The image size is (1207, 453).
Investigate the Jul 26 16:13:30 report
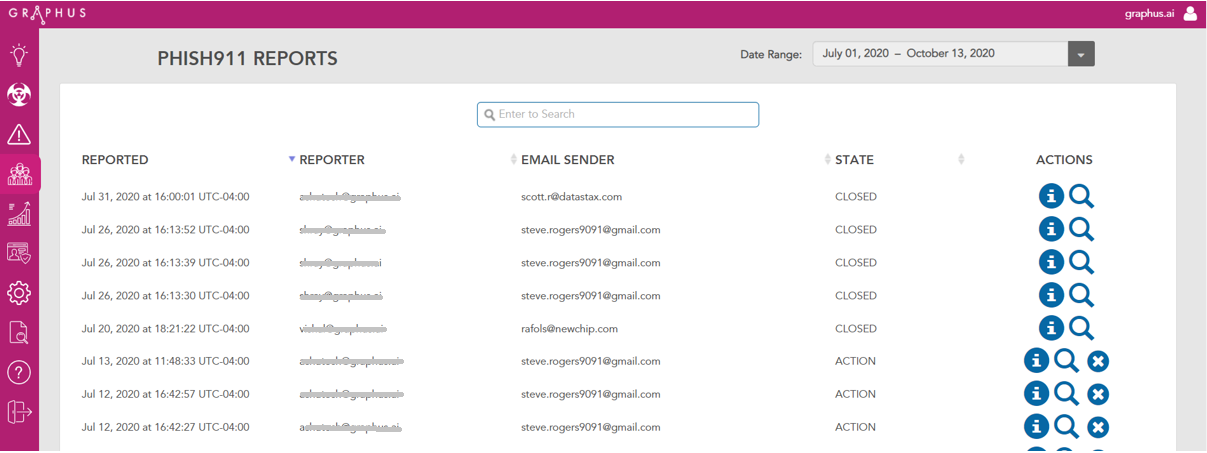click(x=1081, y=295)
